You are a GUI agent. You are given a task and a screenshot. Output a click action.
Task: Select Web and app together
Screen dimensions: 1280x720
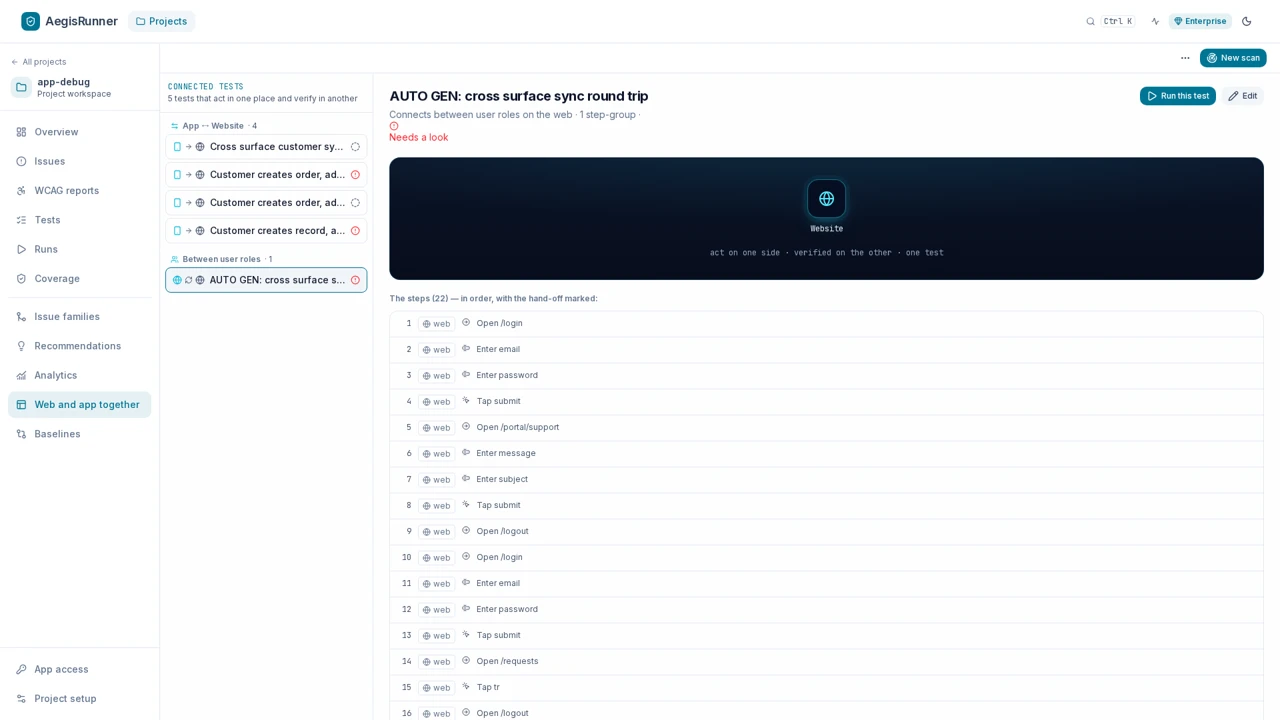pyautogui.click(x=79, y=404)
